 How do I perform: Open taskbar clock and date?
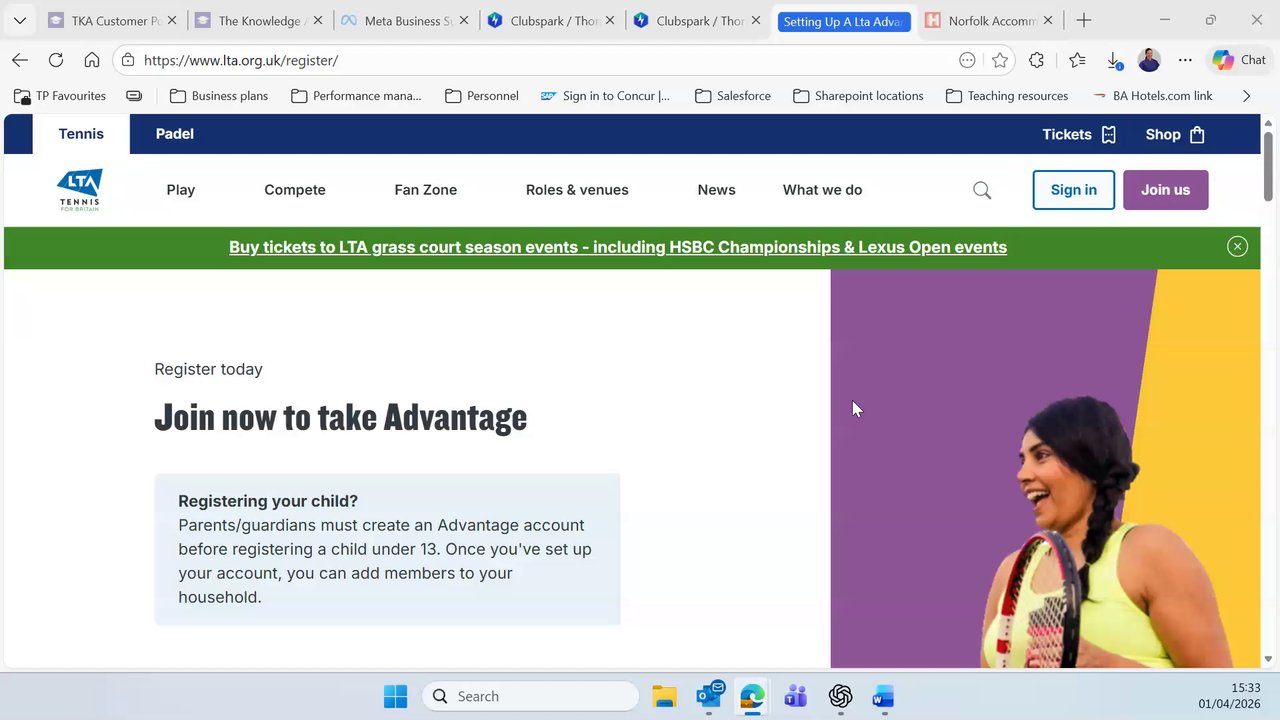pos(1229,696)
